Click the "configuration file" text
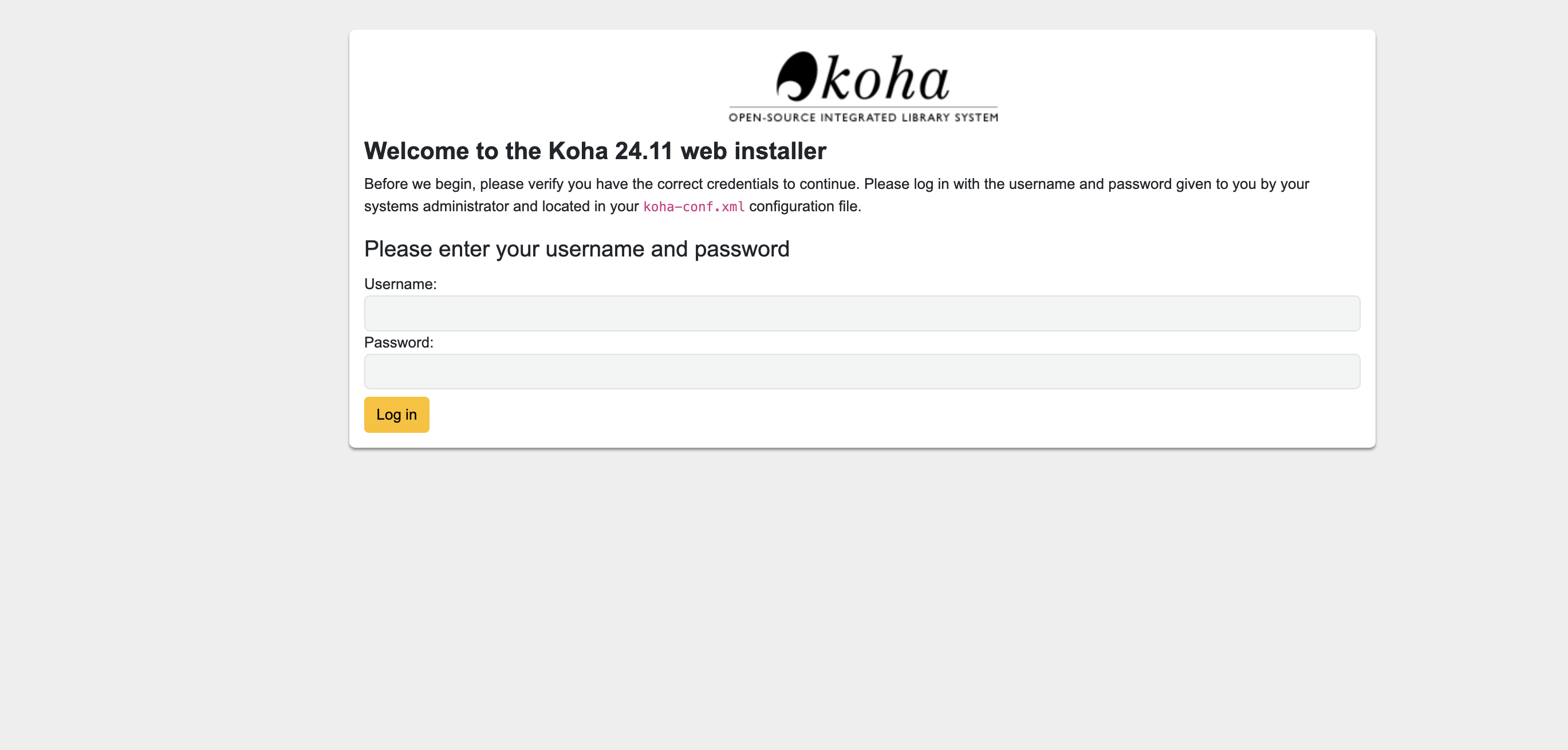This screenshot has width=1568, height=750. (804, 206)
